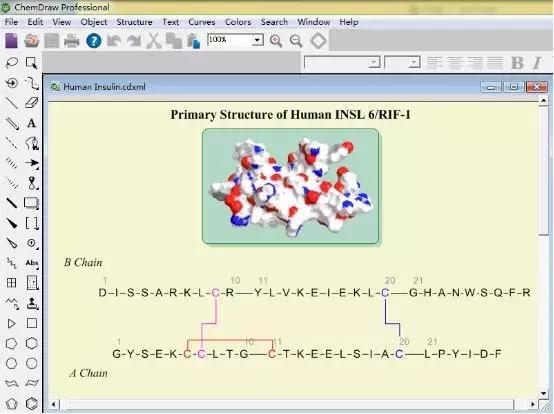Select the Marquee selection tool

click(x=31, y=63)
